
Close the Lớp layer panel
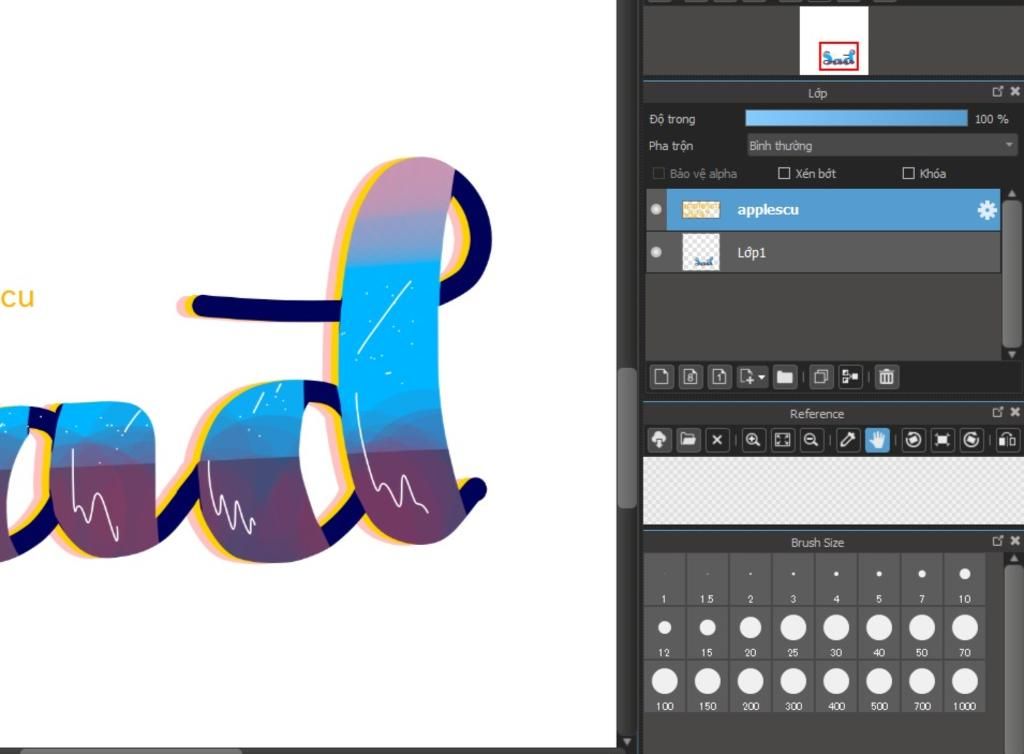(x=1015, y=91)
